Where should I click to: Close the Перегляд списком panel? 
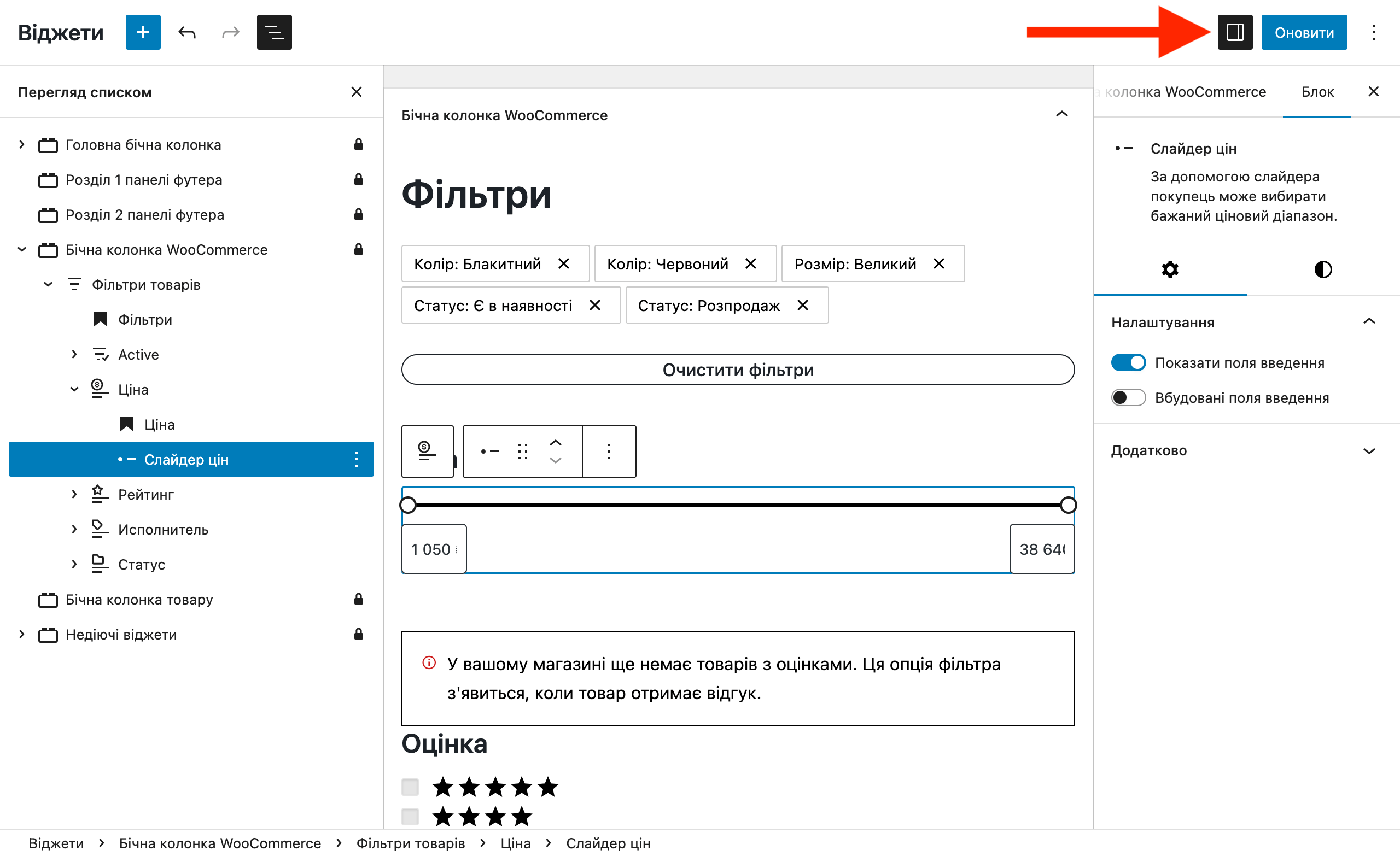pyautogui.click(x=356, y=92)
